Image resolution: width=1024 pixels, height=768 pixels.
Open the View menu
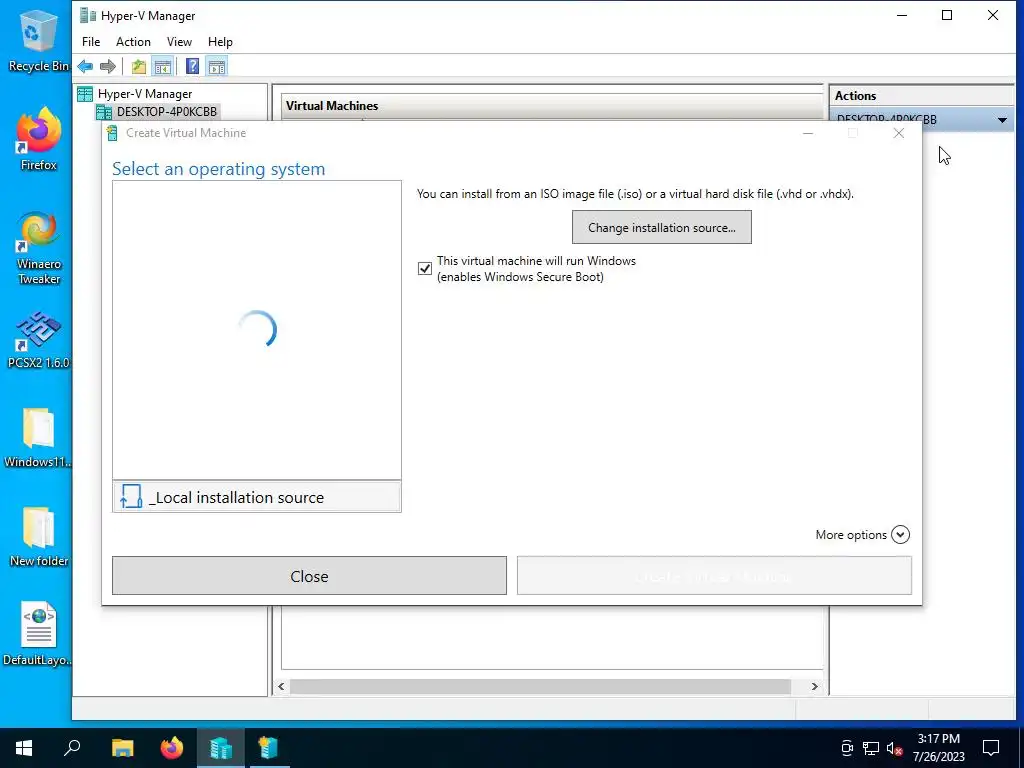[x=179, y=42]
